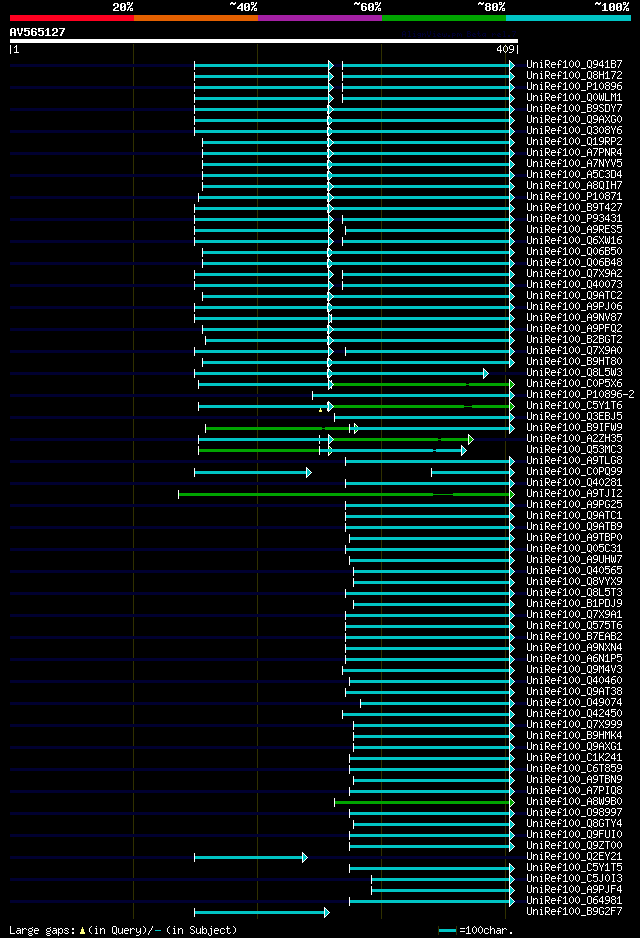Open hit UniRef100_Q941B7

point(574,65)
